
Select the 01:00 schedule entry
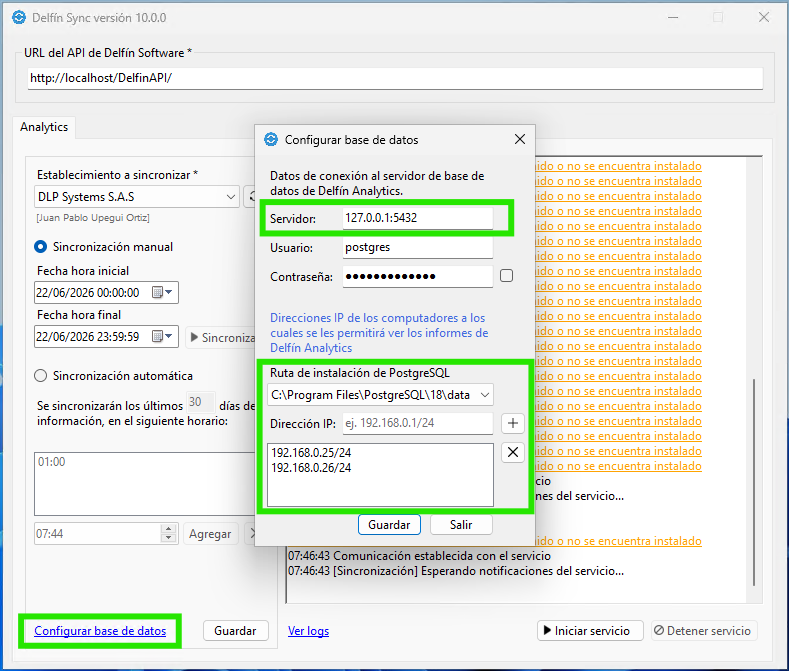pyautogui.click(x=51, y=462)
